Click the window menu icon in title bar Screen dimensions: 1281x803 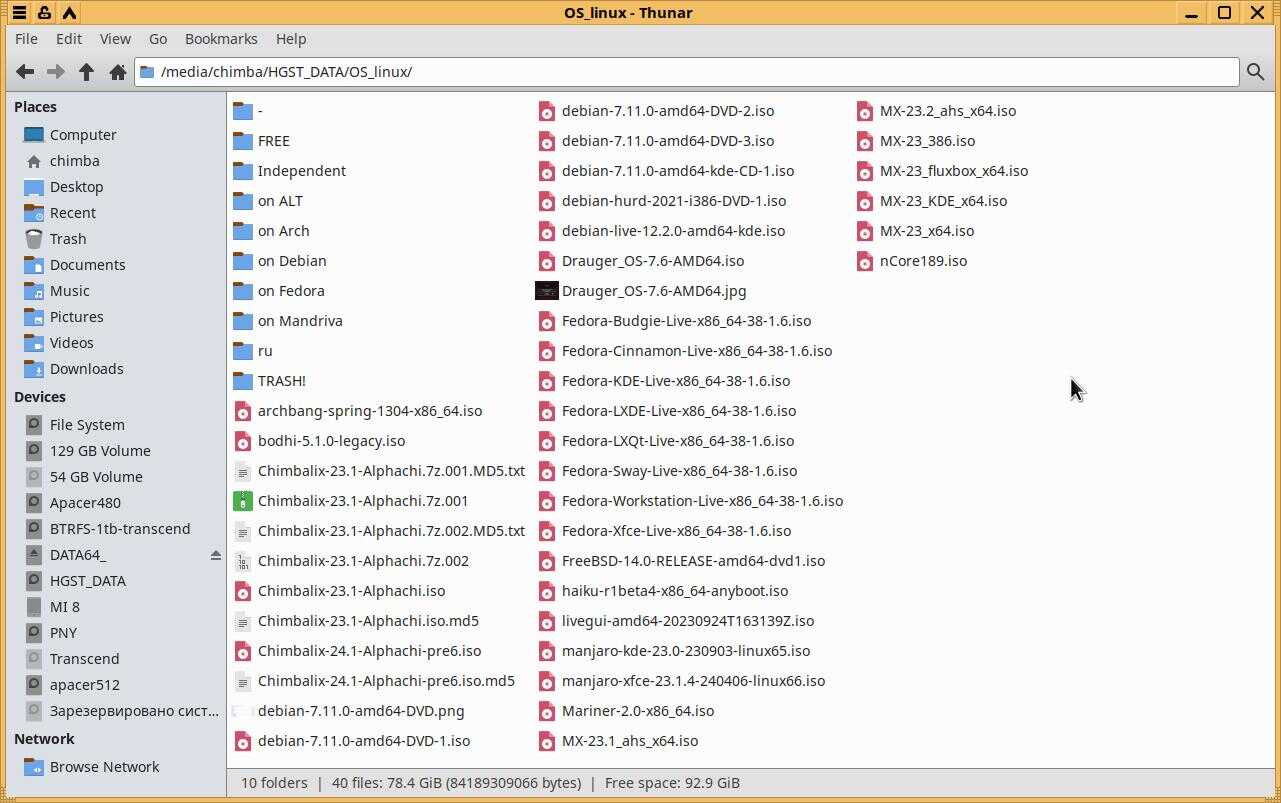click(19, 13)
